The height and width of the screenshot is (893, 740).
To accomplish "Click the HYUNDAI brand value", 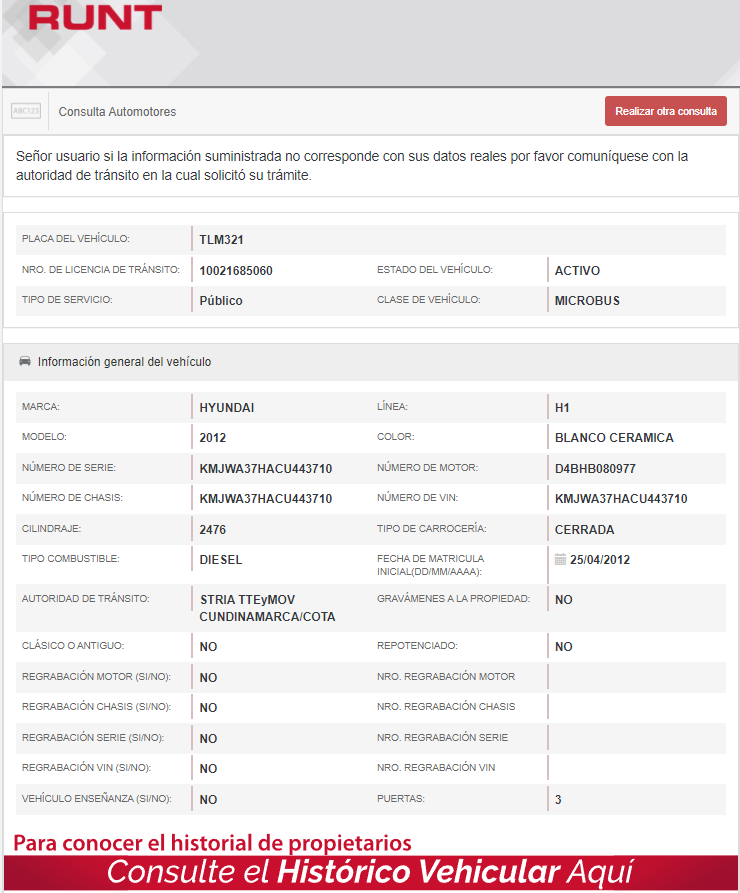I will coord(227,408).
